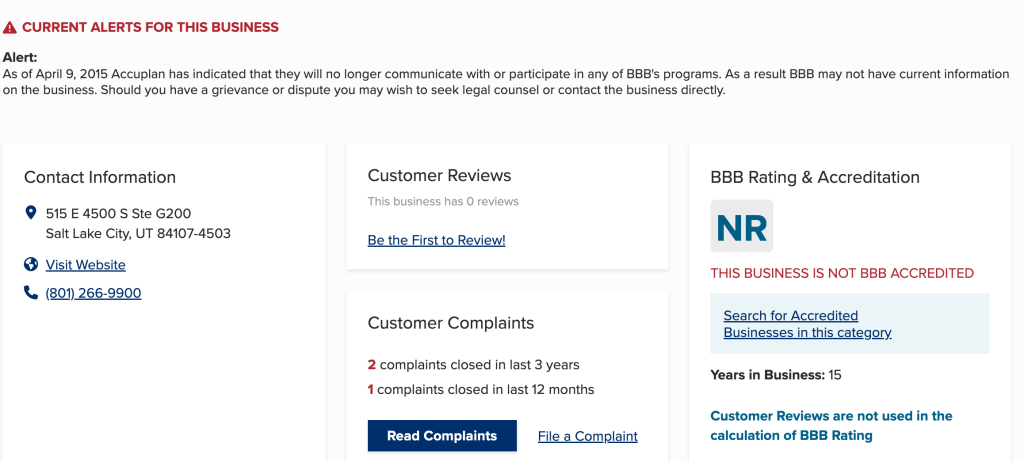Click the Contact Information heading
The width and height of the screenshot is (1024, 462).
point(100,177)
